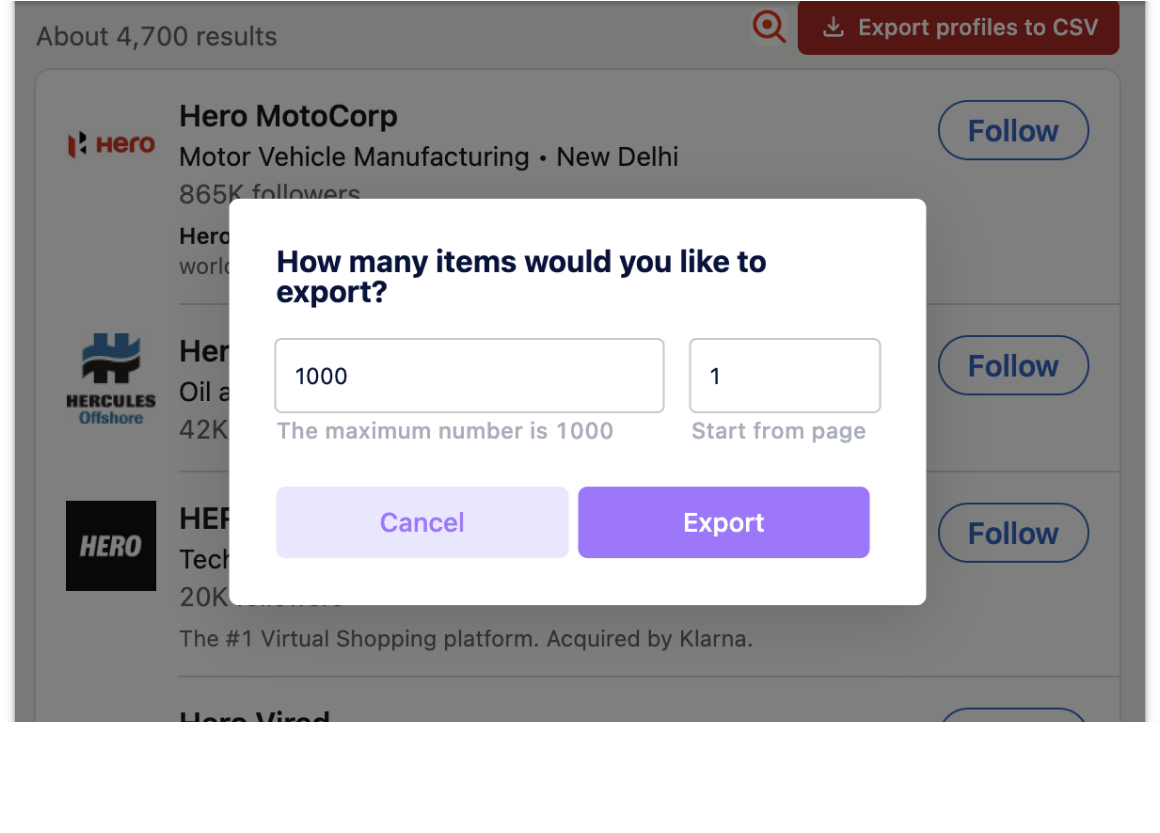Screen dimensions: 1160x833
Task: Cancel the export dialog
Action: point(422,522)
